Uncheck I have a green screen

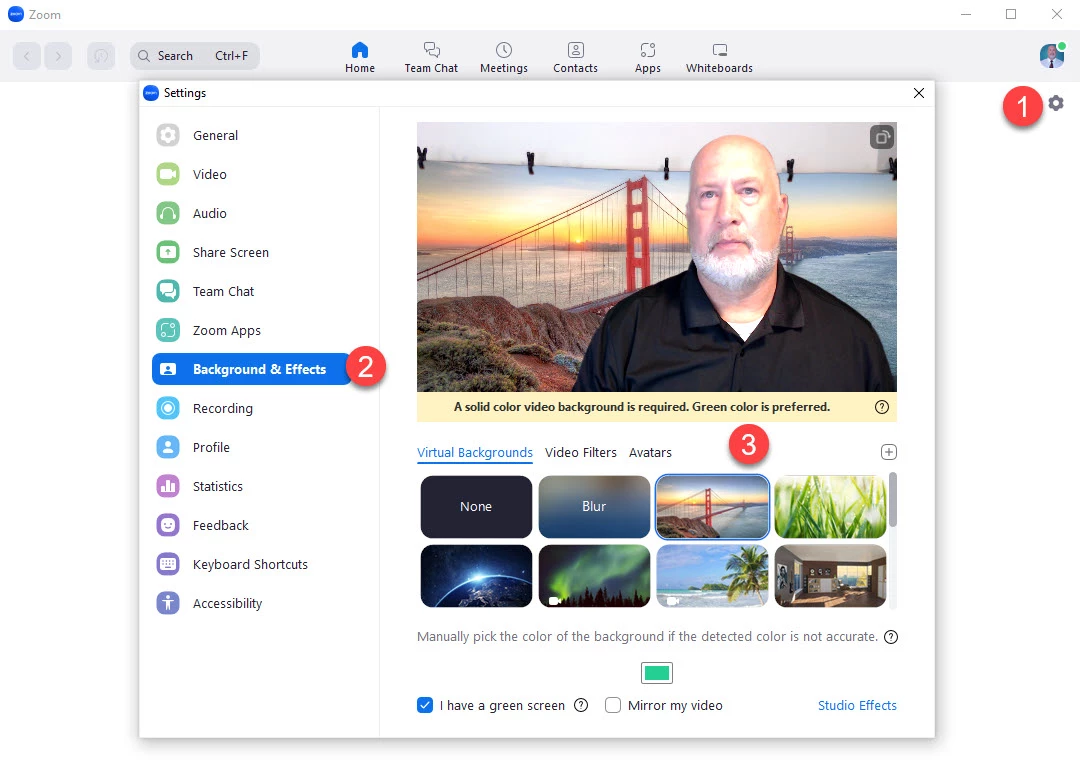coord(425,705)
